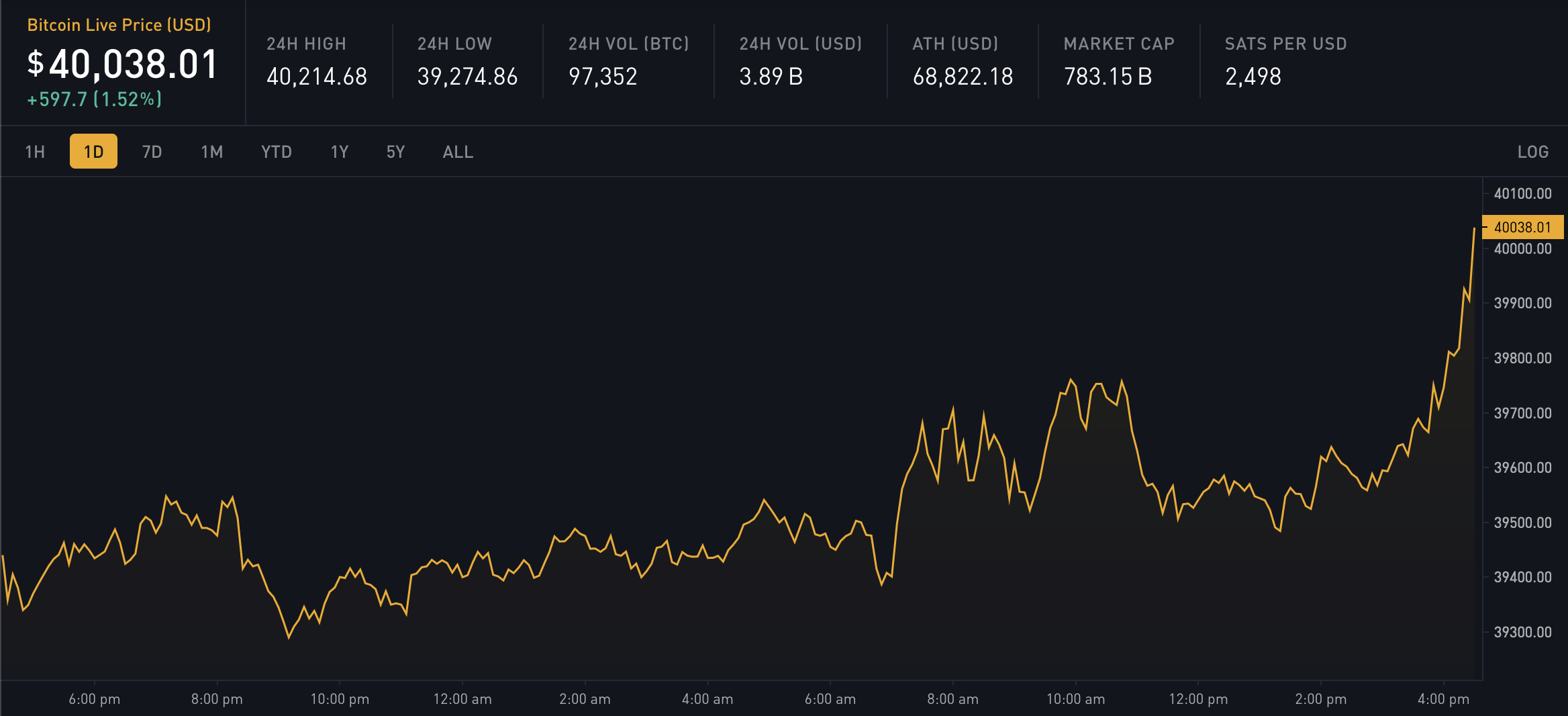The width and height of the screenshot is (1568, 716).
Task: Click the 24H LOW label
Action: click(454, 44)
